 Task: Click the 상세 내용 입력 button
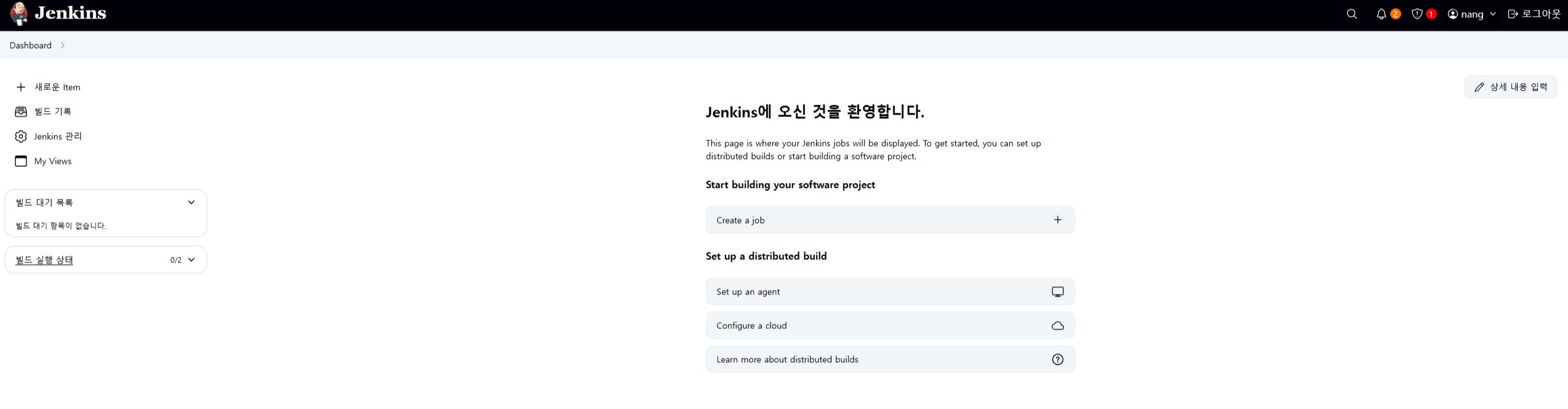point(1510,87)
